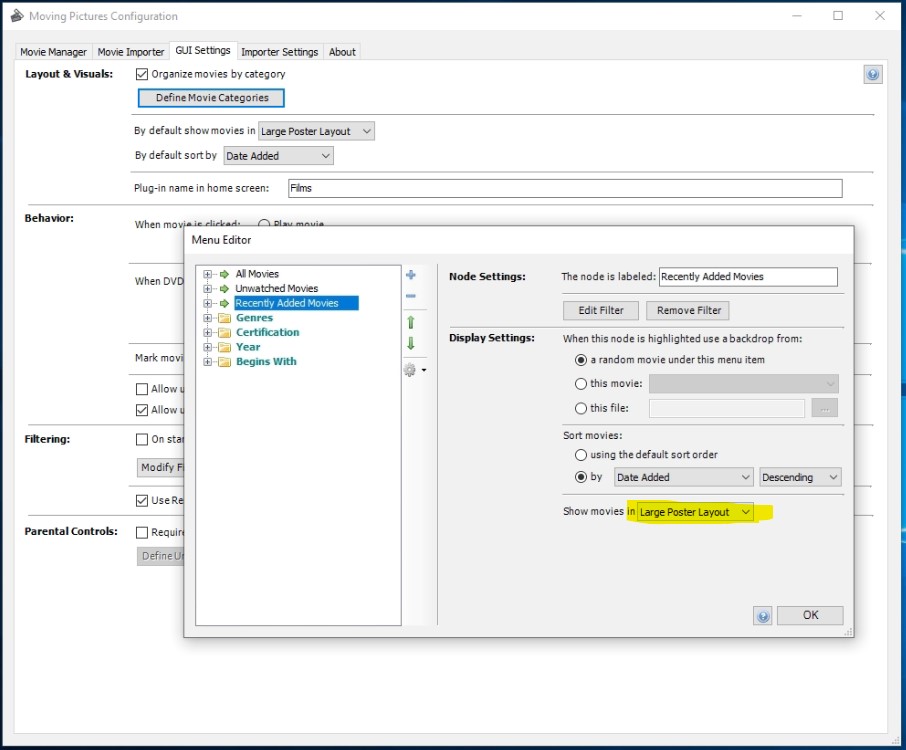Click the All Movies green arrow icon
The width and height of the screenshot is (906, 750).
225,274
